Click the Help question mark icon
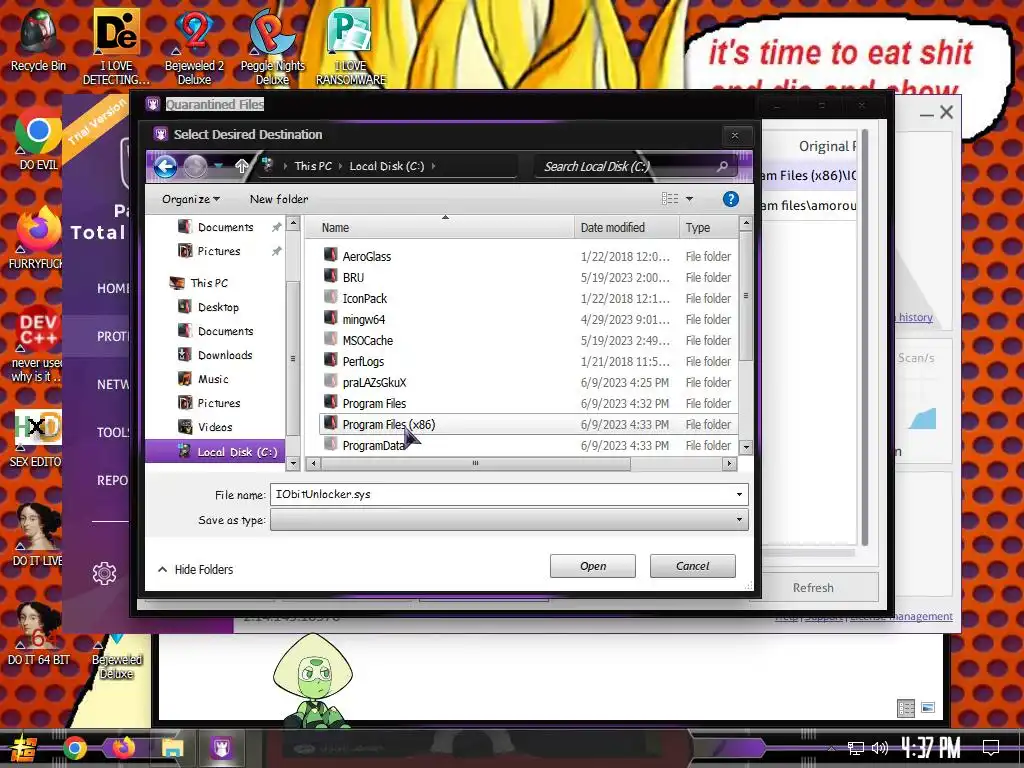The width and height of the screenshot is (1024, 768). [731, 199]
